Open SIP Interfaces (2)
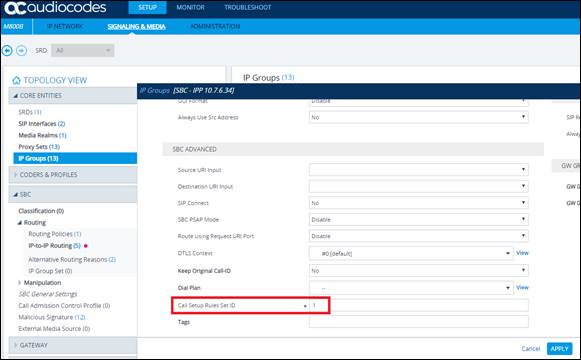The width and height of the screenshot is (581, 360). point(42,123)
